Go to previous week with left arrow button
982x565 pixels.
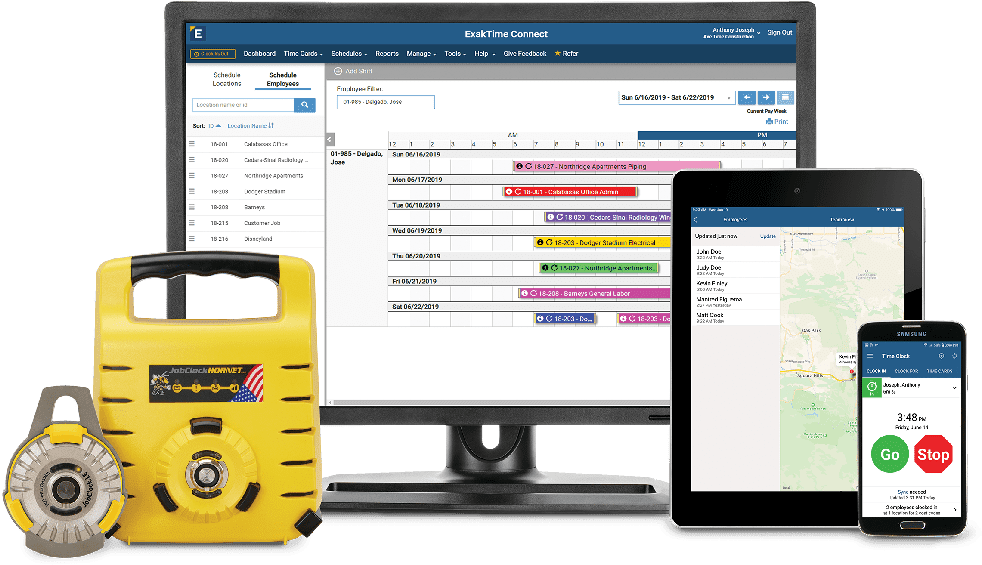[x=747, y=98]
